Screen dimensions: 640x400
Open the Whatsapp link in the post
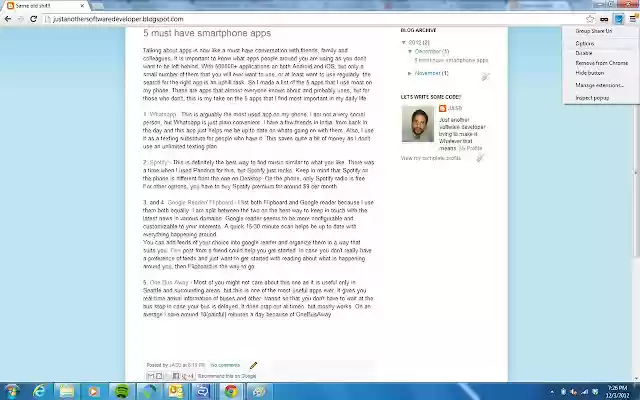(x=163, y=114)
